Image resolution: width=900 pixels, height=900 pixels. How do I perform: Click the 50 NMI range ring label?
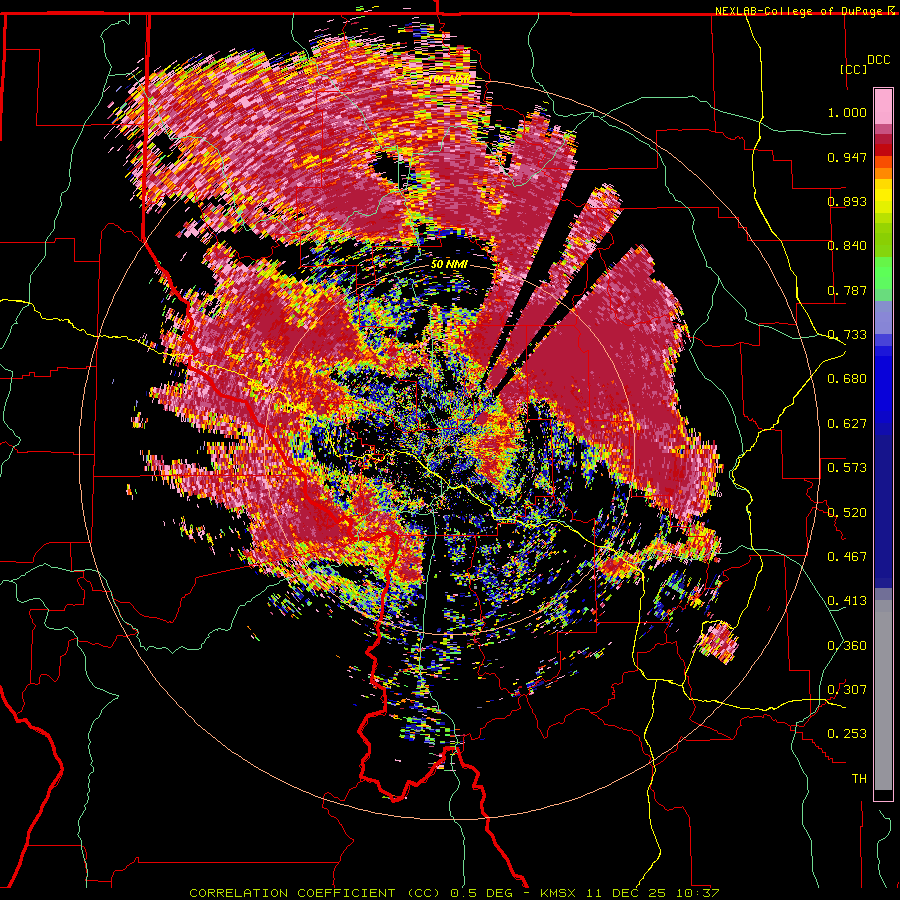449,265
